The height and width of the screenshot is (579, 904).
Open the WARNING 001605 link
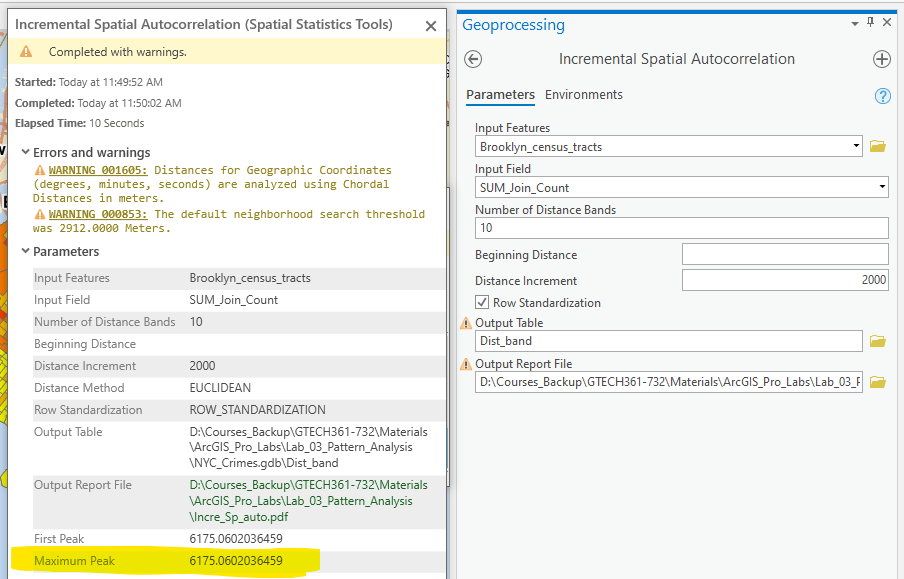97,170
